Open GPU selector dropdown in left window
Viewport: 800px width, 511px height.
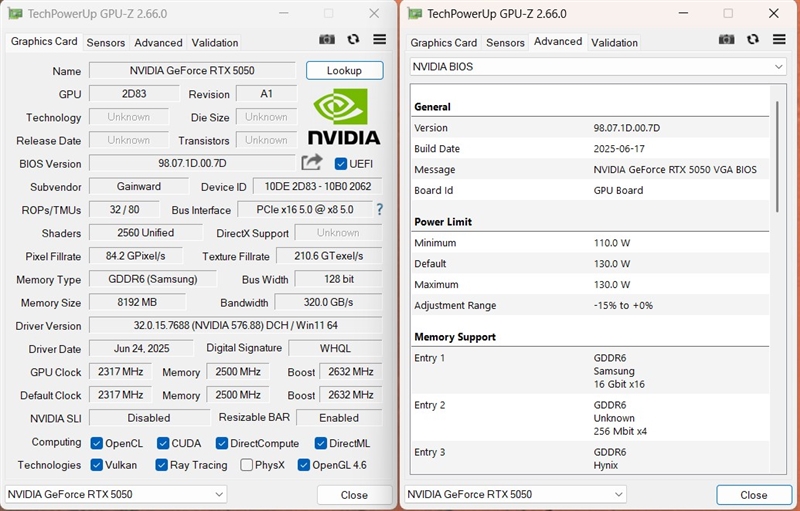coord(116,494)
